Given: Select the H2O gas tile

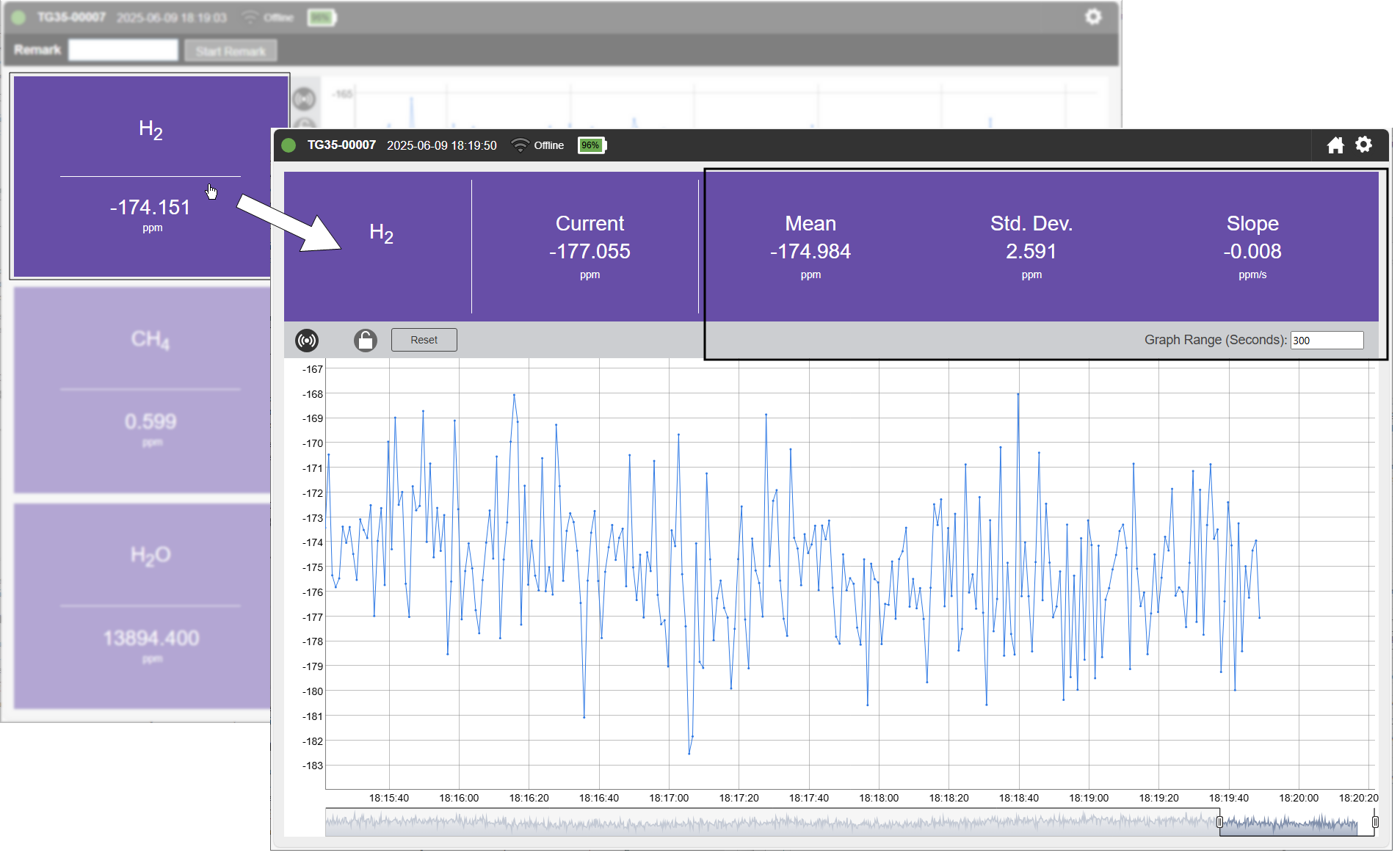Looking at the screenshot, I should (143, 606).
